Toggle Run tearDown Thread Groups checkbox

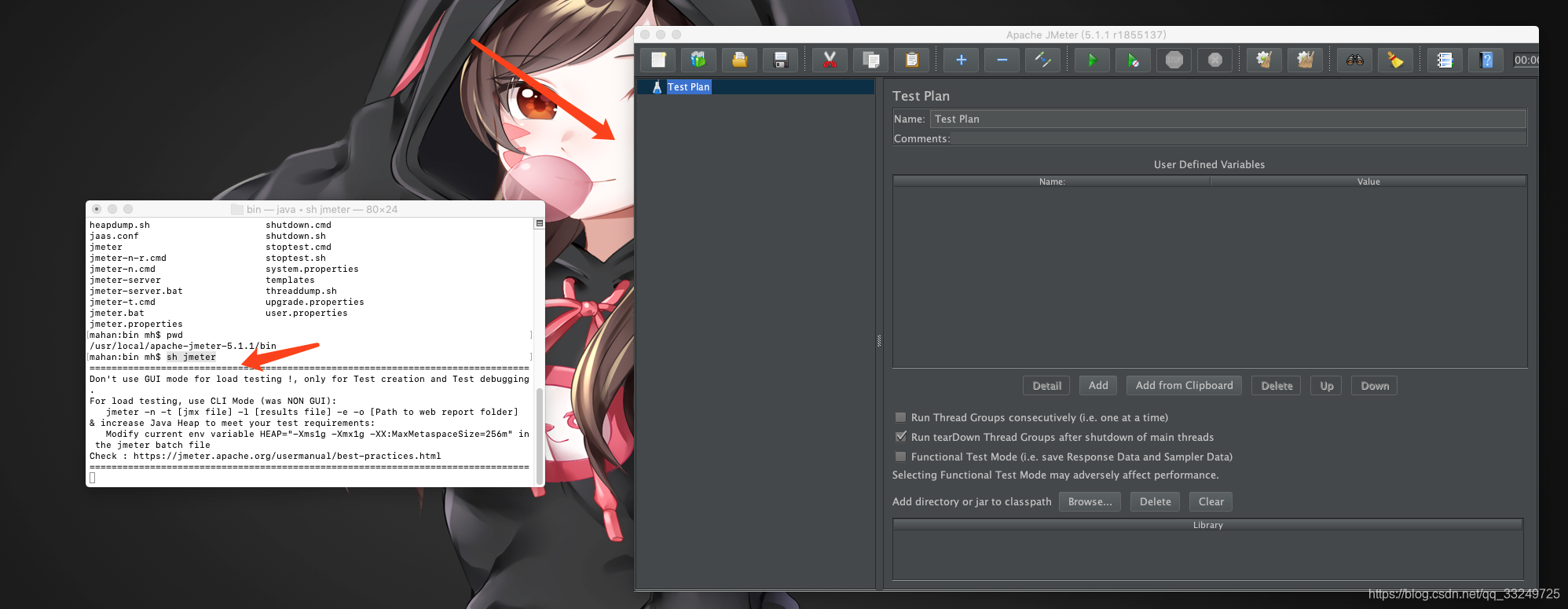point(900,437)
